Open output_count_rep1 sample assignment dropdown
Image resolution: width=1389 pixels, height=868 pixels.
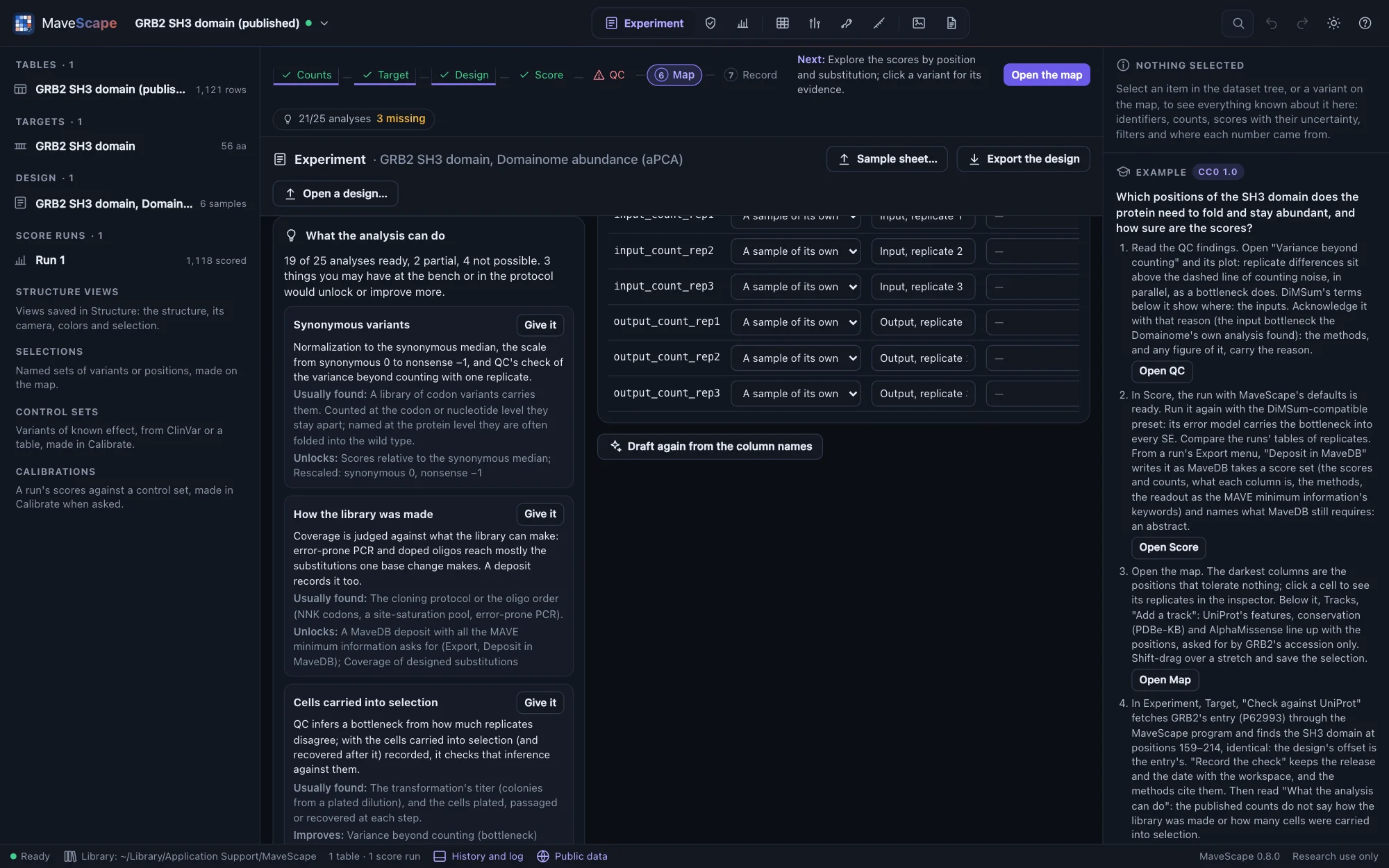[796, 322]
